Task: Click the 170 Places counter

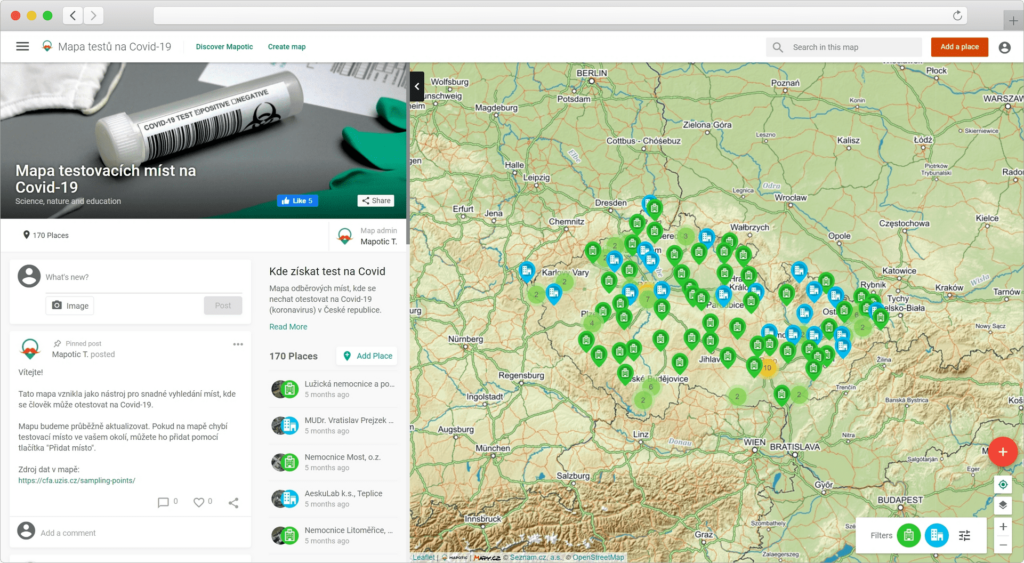Action: coord(46,235)
